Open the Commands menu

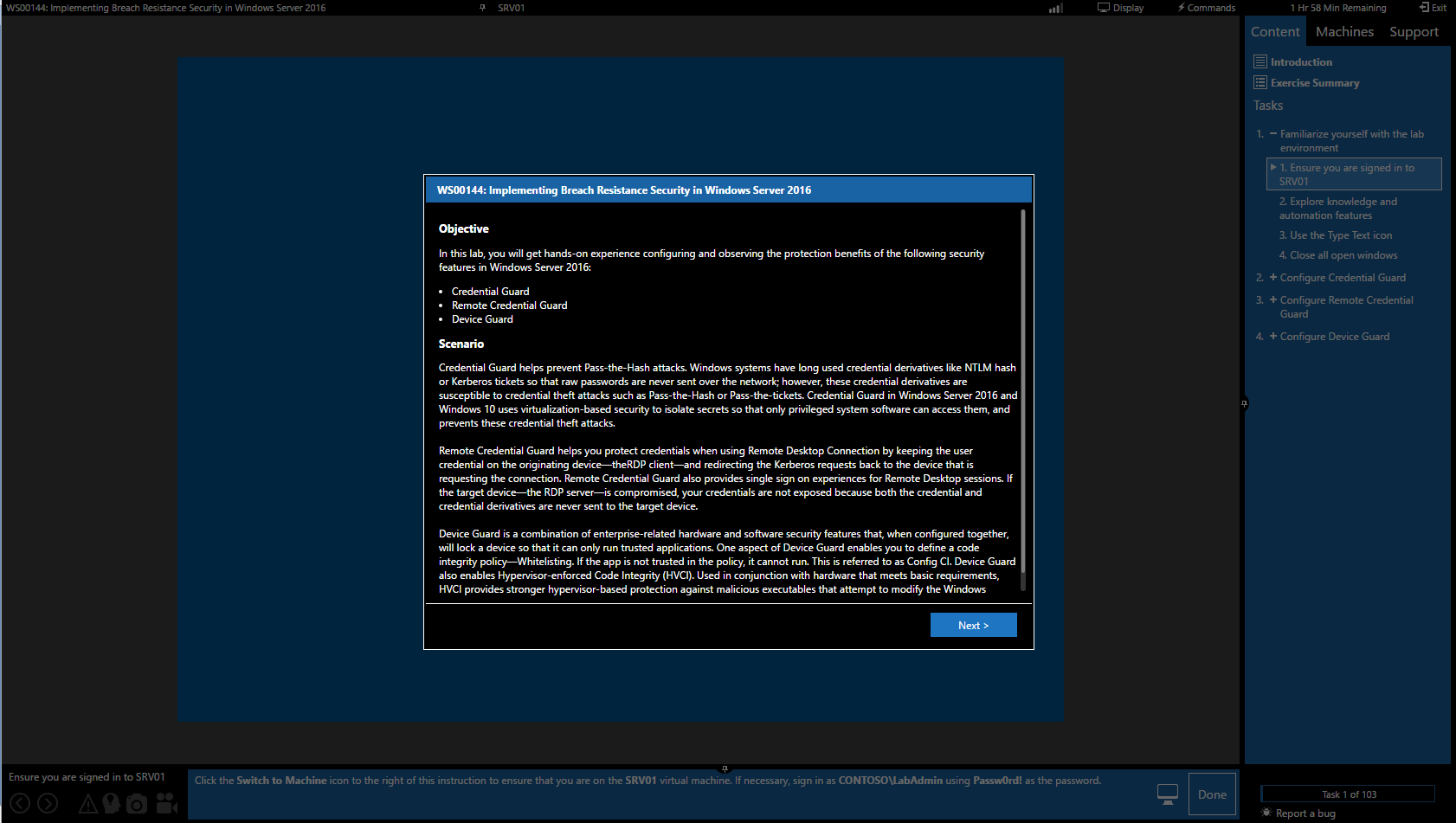tap(1206, 8)
